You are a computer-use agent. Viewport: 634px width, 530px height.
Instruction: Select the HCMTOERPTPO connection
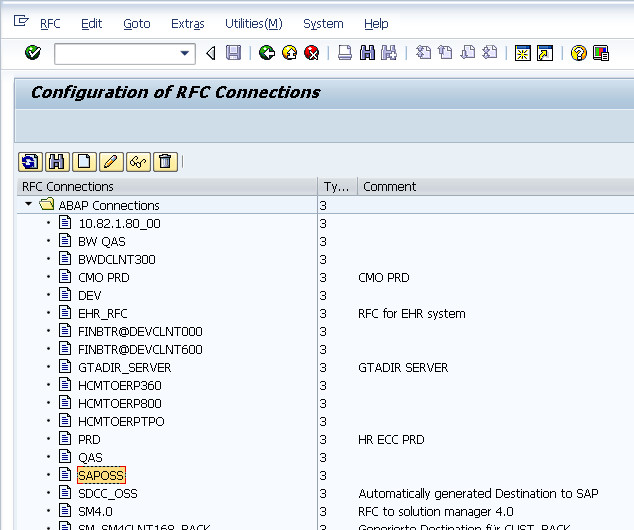tap(121, 422)
